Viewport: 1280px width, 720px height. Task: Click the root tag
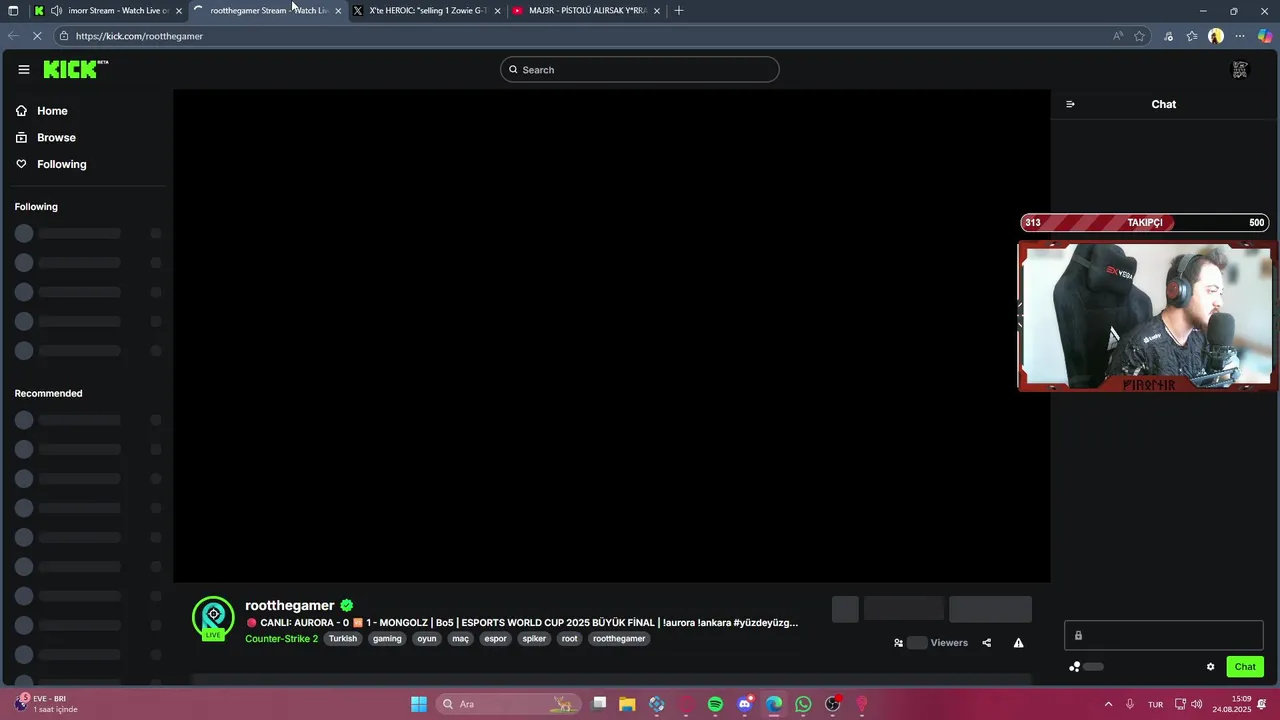click(569, 639)
